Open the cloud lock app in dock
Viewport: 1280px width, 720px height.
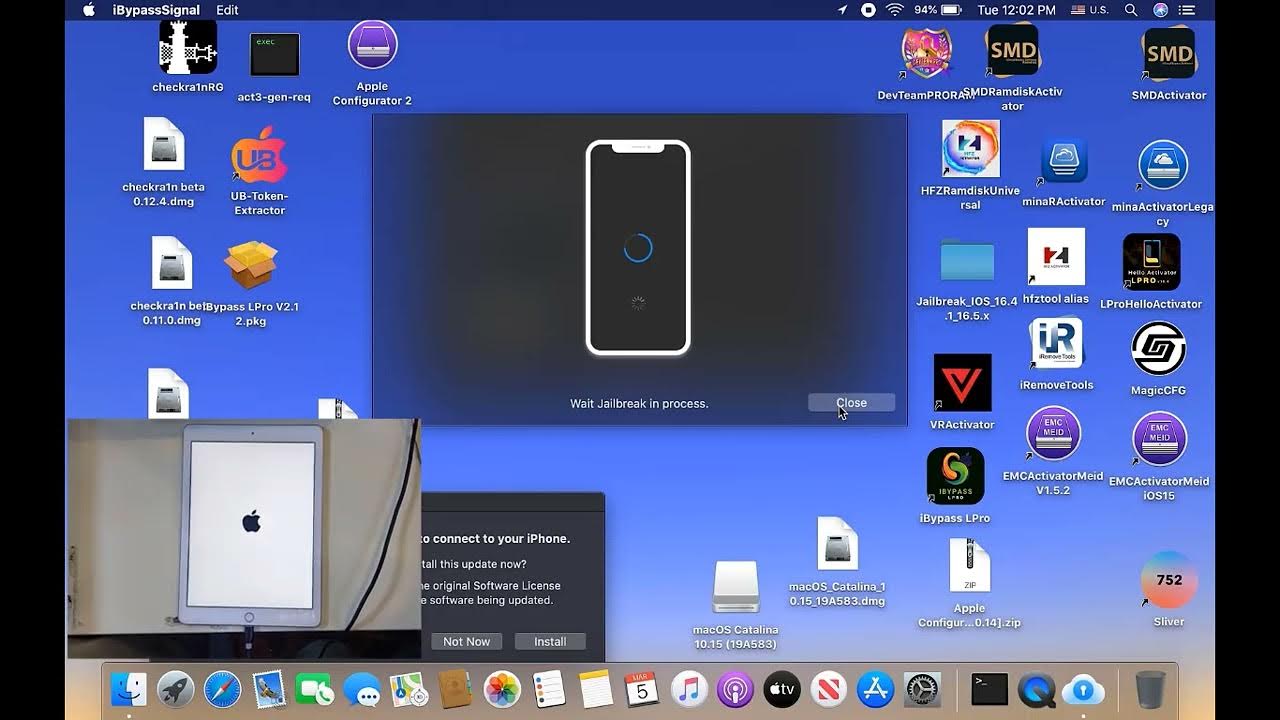(x=1084, y=690)
